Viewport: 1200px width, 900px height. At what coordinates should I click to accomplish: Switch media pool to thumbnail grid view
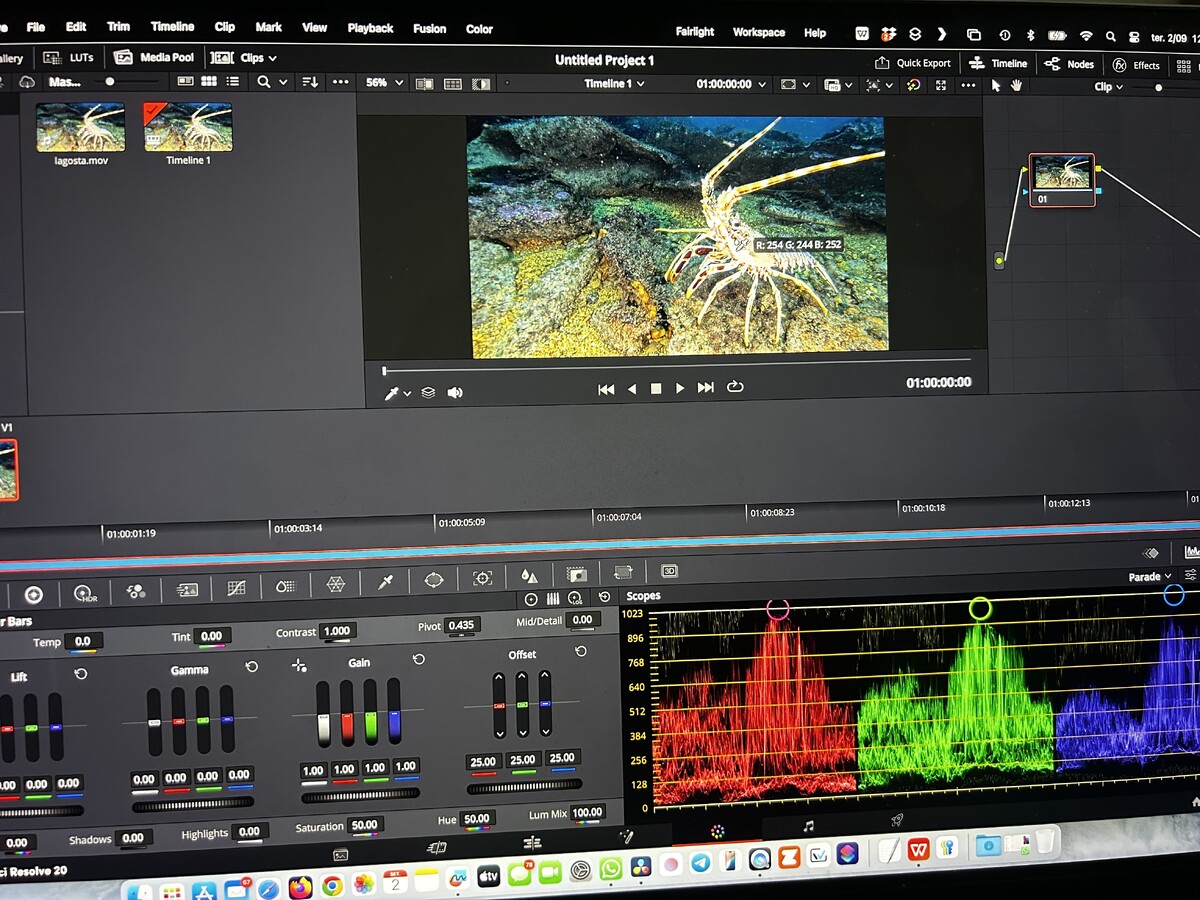209,81
